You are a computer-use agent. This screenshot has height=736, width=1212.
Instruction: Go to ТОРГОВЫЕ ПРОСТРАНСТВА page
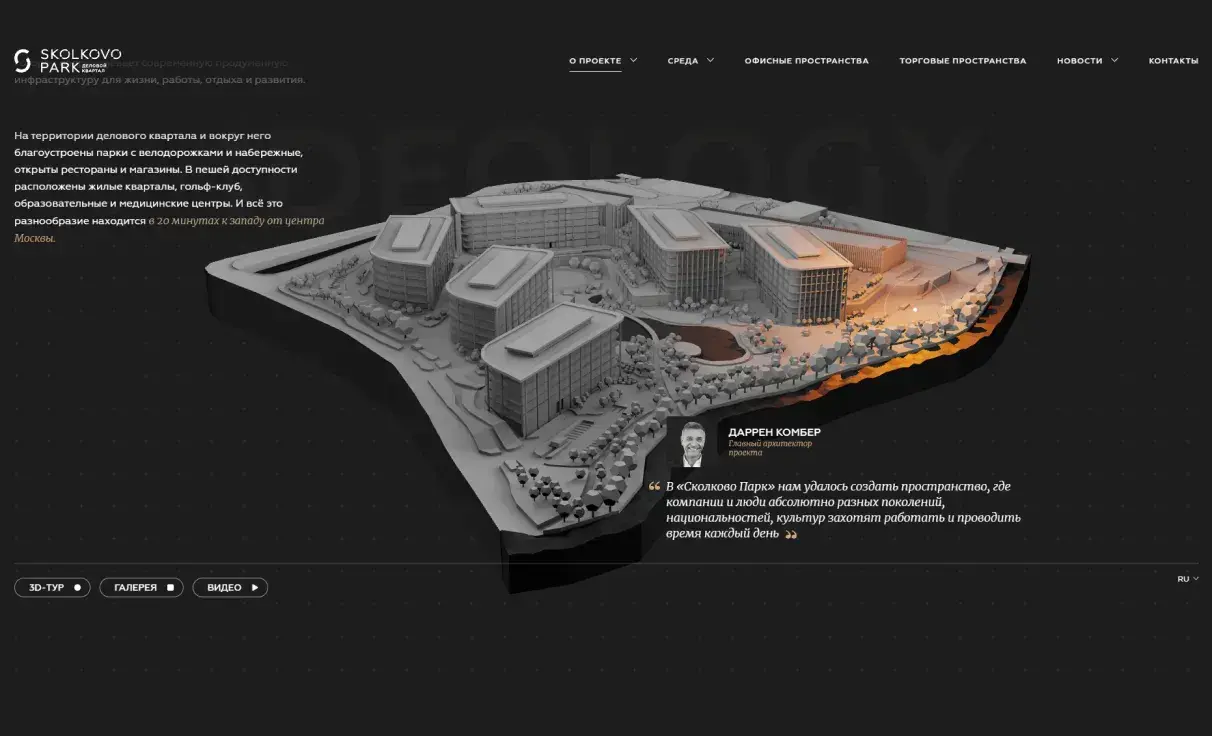[962, 61]
